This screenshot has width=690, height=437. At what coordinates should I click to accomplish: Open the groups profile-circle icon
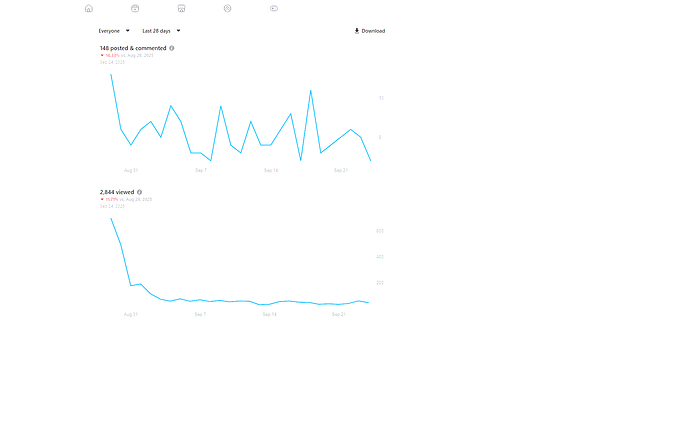228,8
